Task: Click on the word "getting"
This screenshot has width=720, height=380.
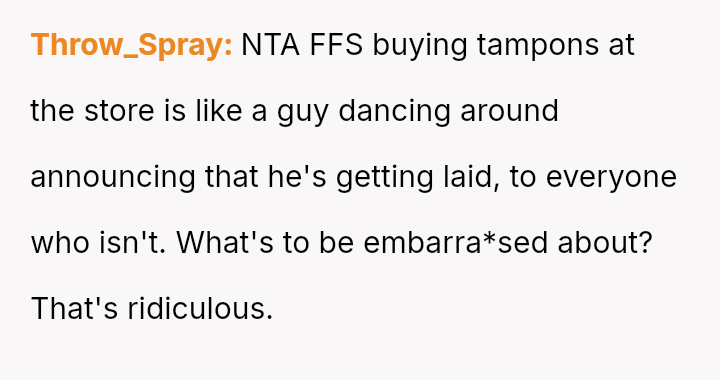Action: [385, 178]
